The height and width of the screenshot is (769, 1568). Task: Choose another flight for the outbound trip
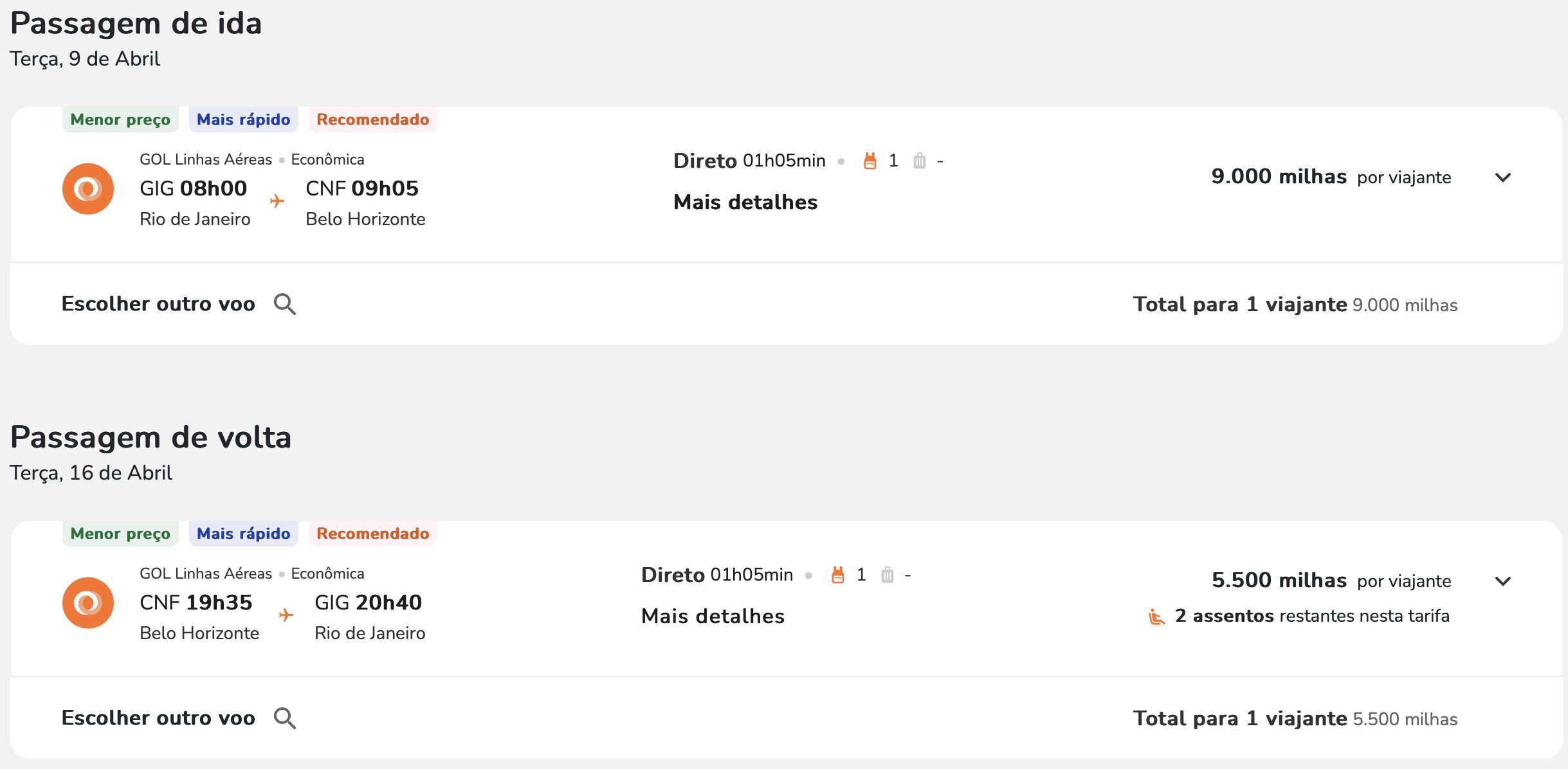[158, 304]
